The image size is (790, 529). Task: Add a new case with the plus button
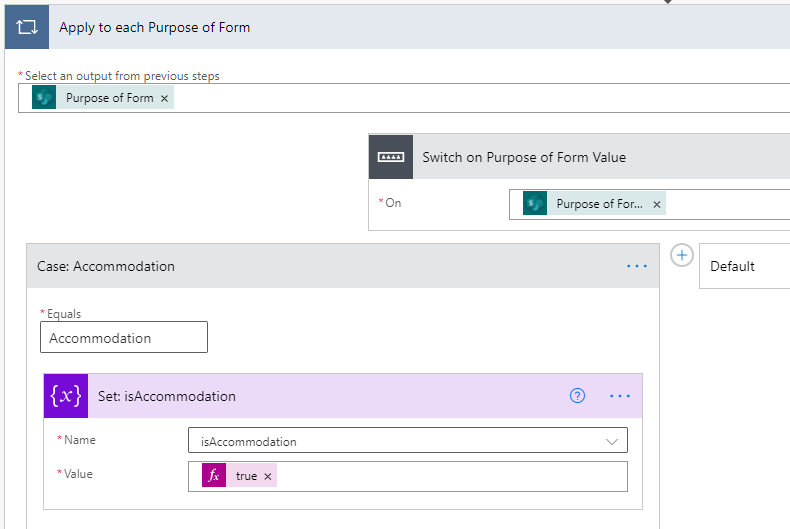pos(681,255)
